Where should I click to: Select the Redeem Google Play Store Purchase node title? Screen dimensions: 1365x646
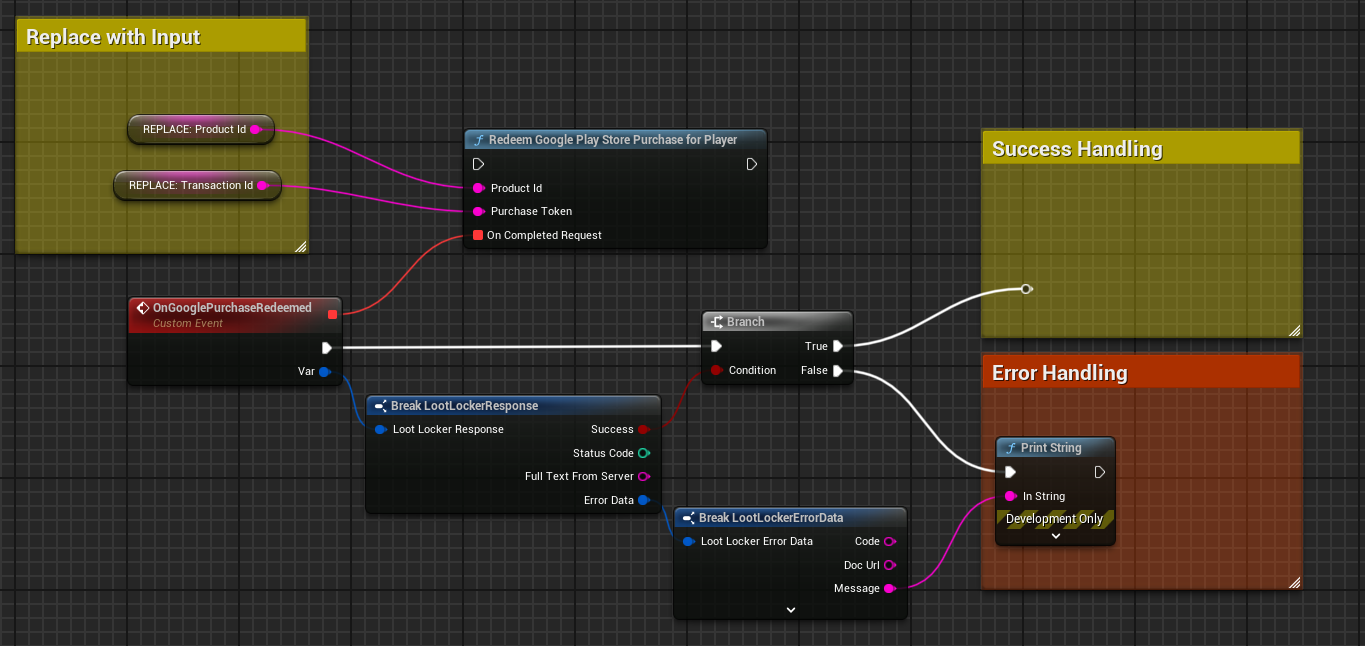[613, 140]
